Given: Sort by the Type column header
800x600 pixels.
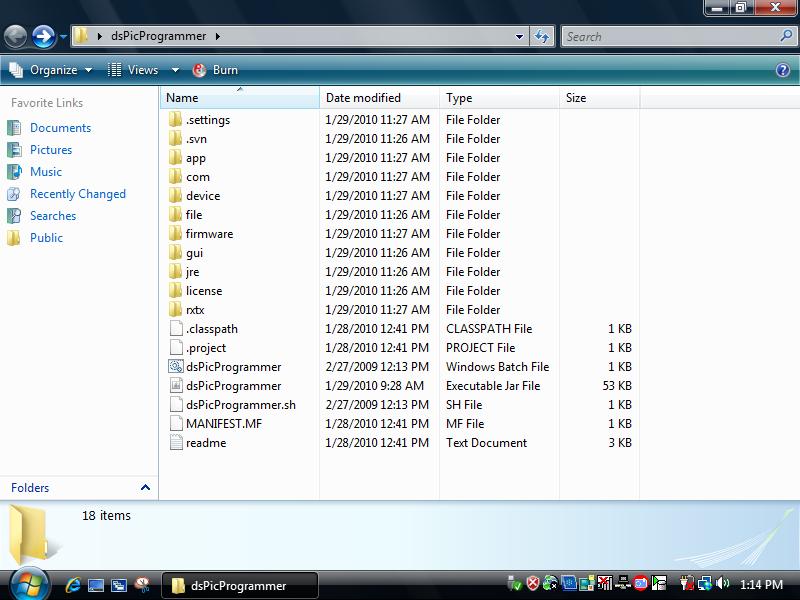Looking at the screenshot, I should (x=459, y=98).
